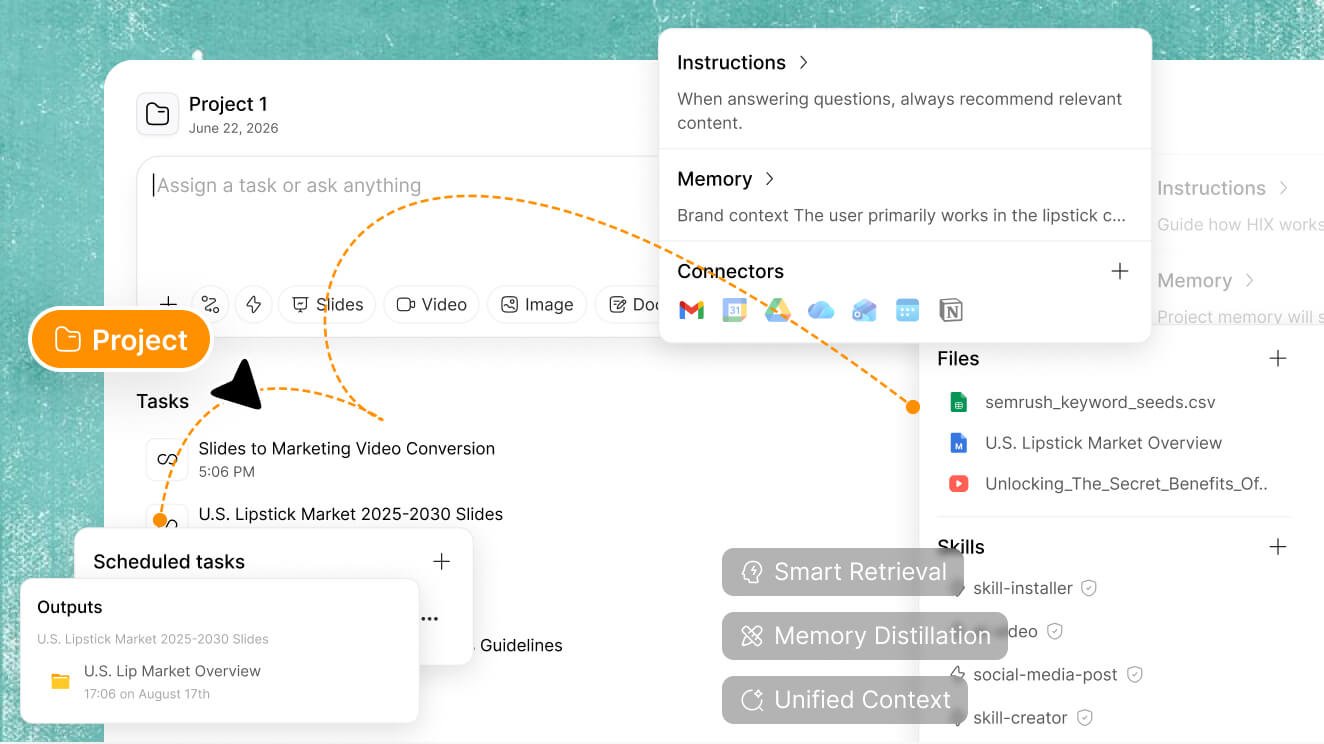Open the Google Drive connector icon
1324x744 pixels.
click(x=778, y=310)
